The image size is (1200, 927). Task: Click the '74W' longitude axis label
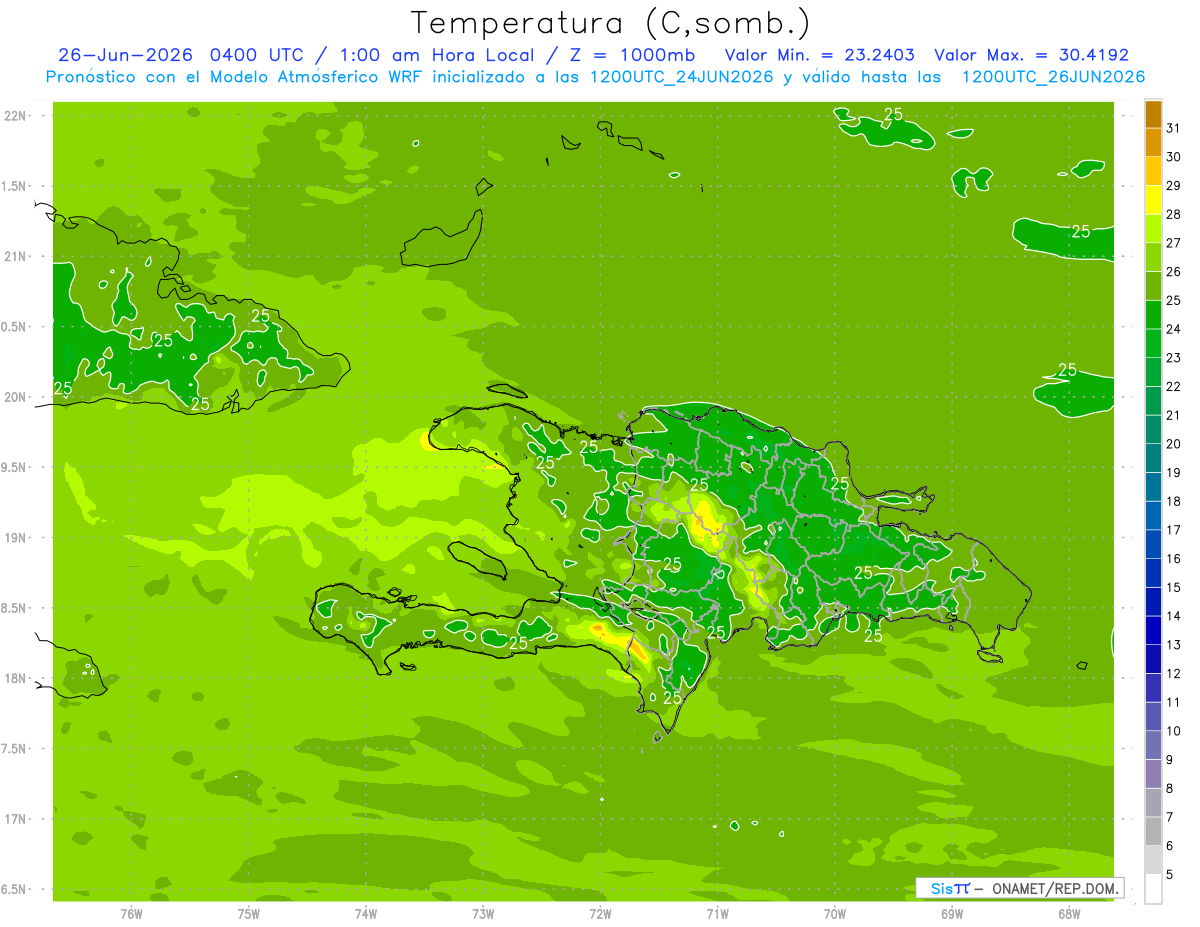point(366,913)
